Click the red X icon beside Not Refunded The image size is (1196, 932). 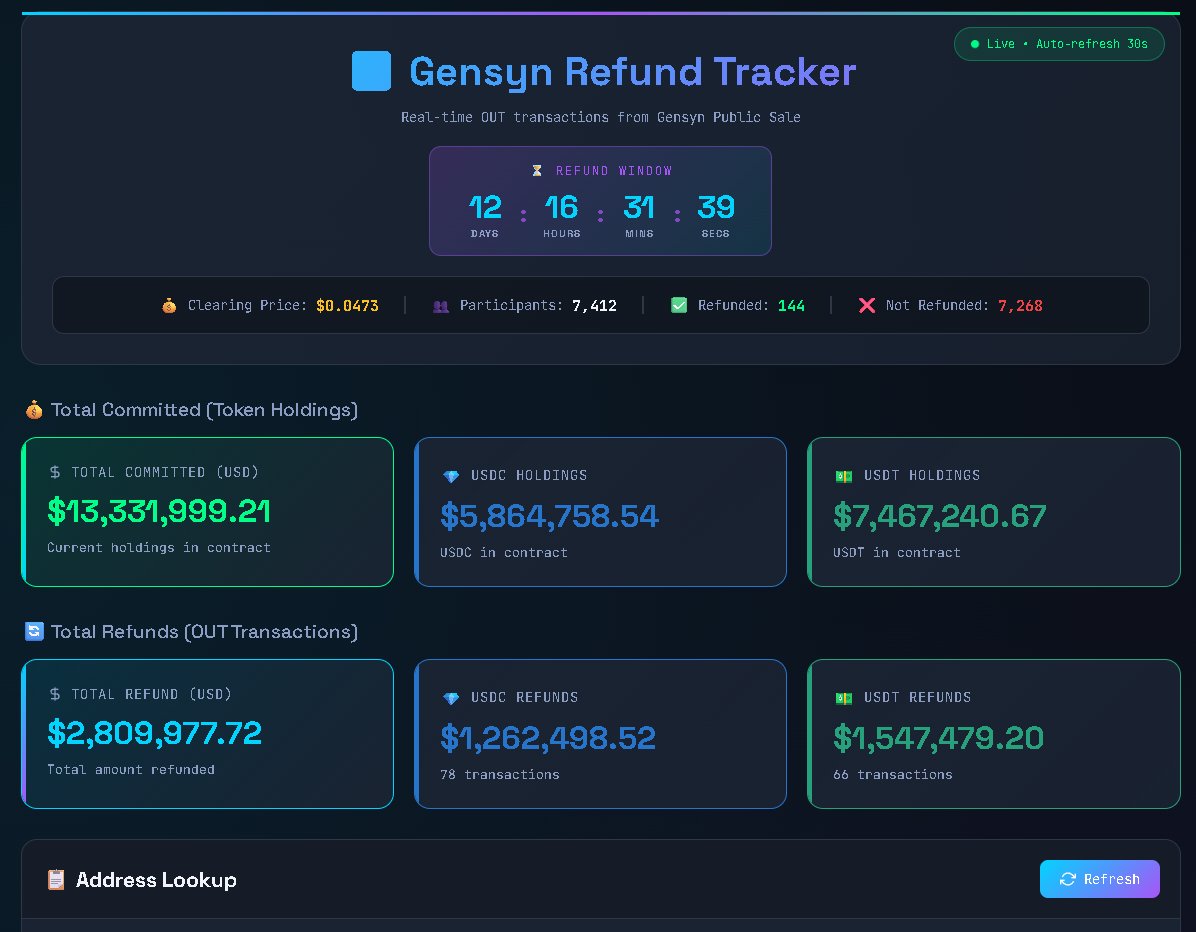(x=866, y=305)
